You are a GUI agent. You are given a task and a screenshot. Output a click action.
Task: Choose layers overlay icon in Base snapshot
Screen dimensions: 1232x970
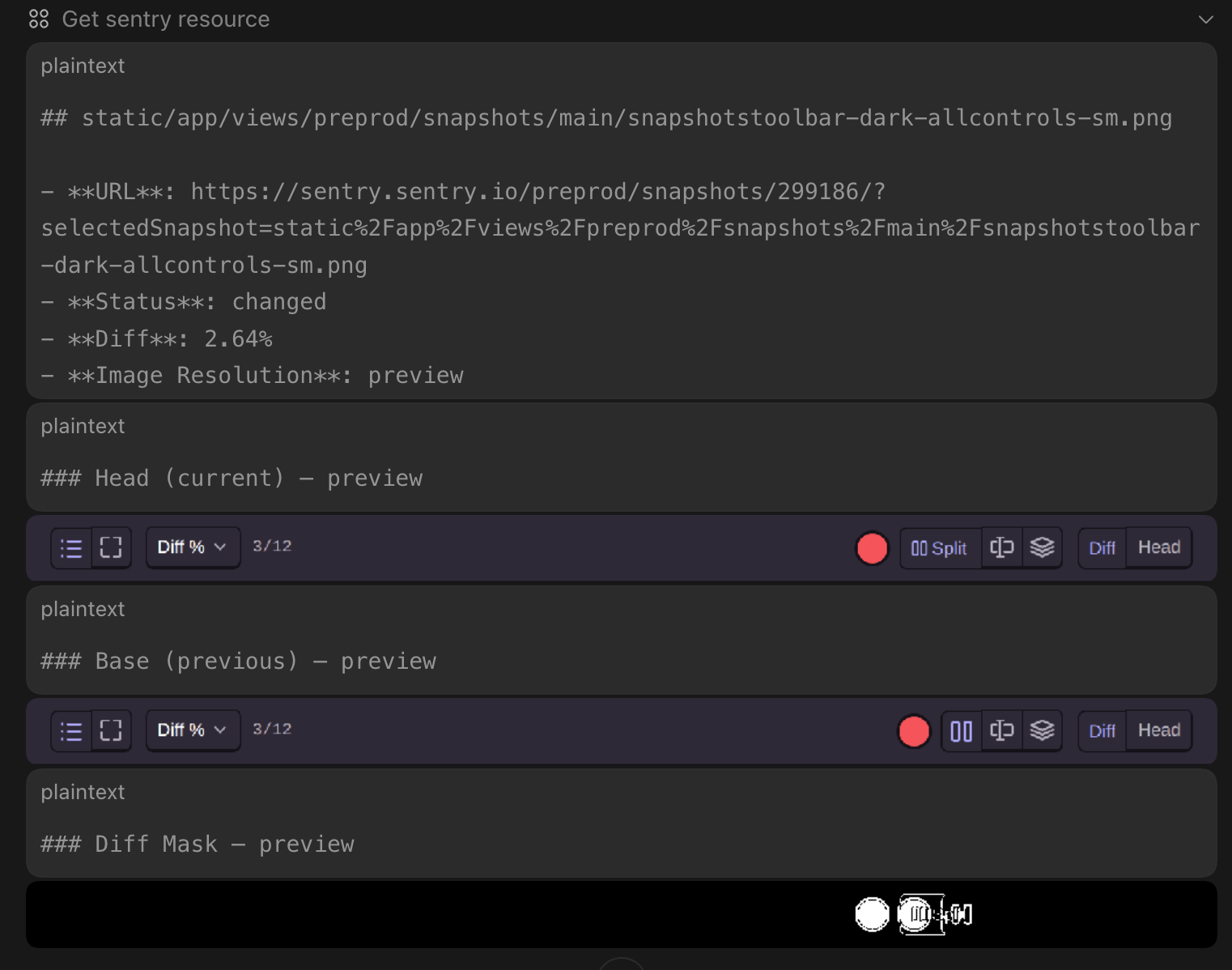[x=1042, y=731]
